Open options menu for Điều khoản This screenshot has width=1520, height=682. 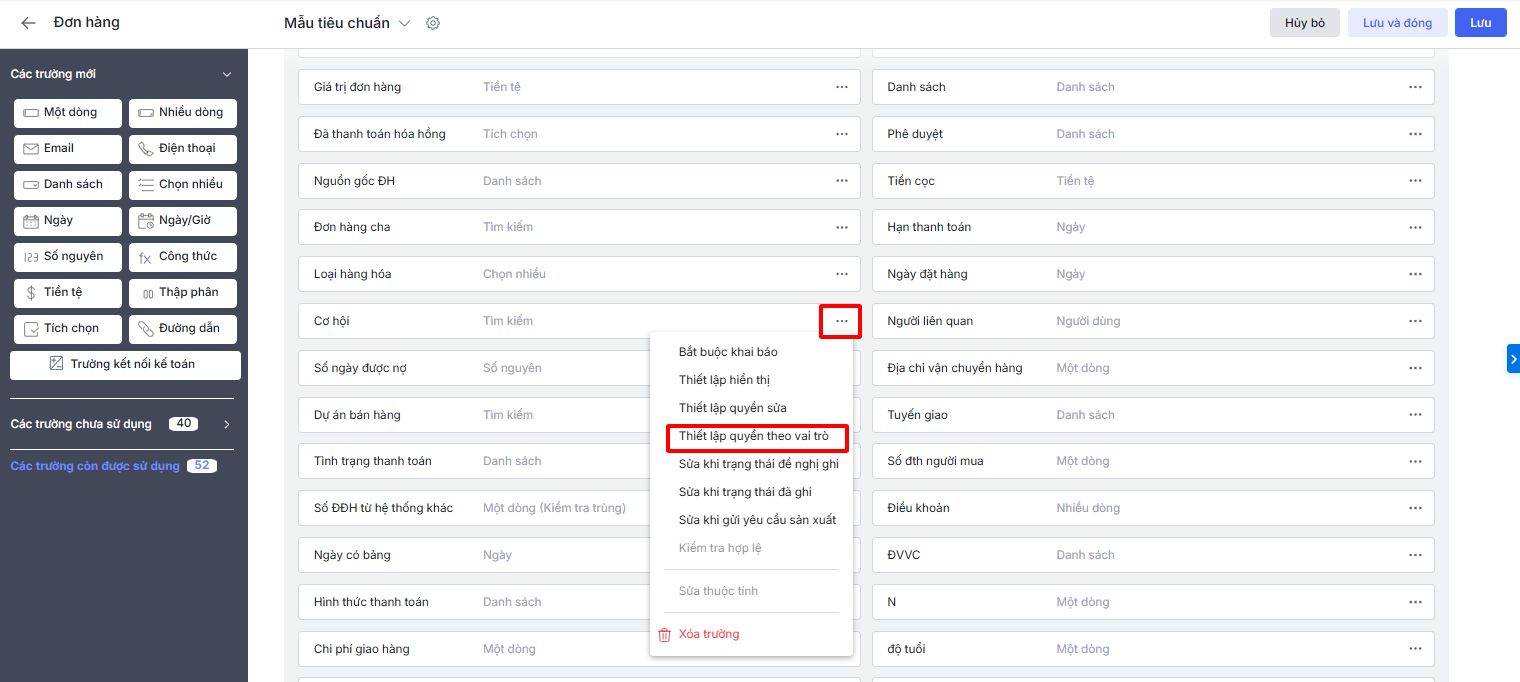pos(1415,508)
